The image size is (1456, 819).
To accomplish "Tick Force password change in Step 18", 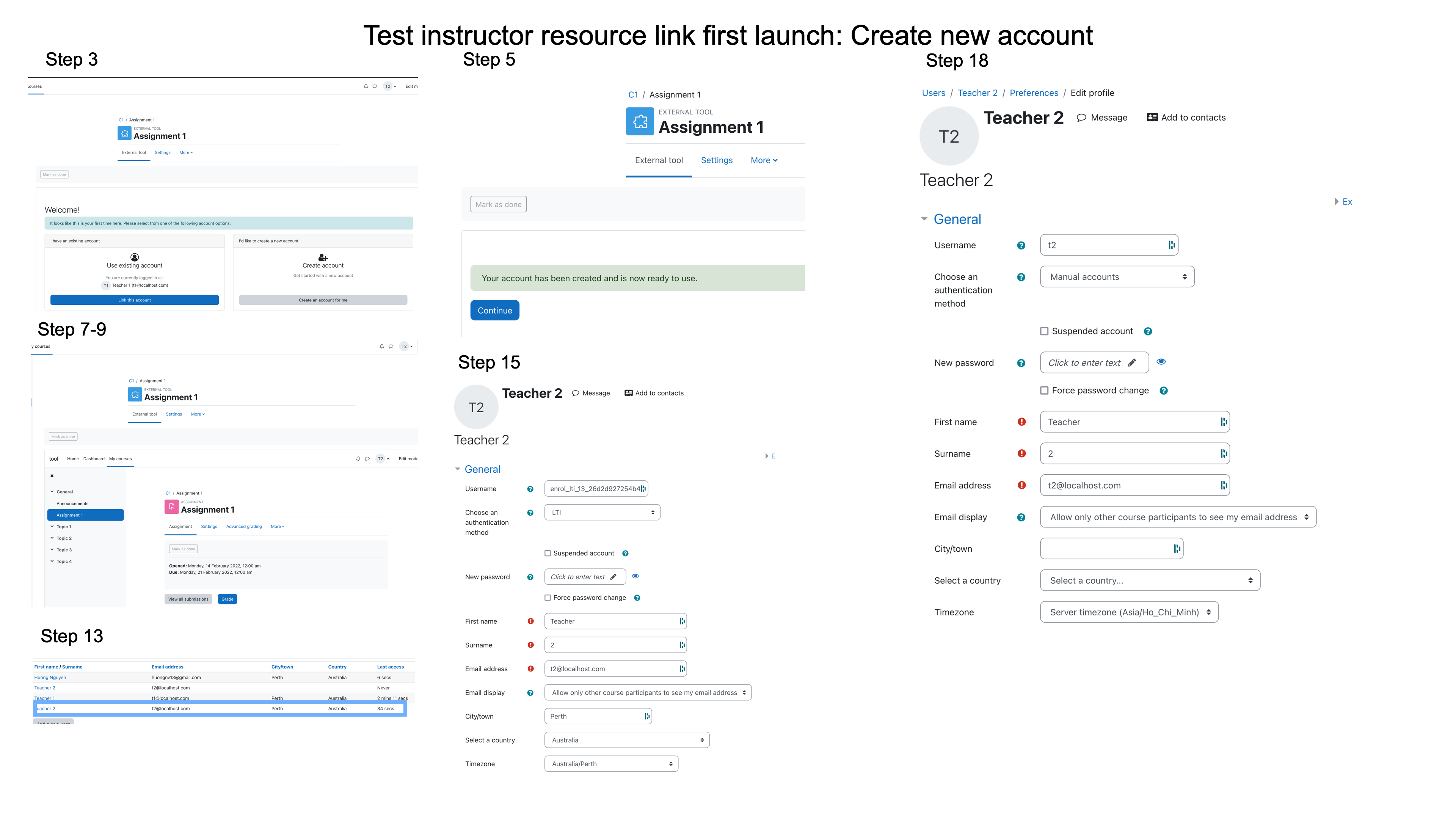I will pyautogui.click(x=1044, y=391).
